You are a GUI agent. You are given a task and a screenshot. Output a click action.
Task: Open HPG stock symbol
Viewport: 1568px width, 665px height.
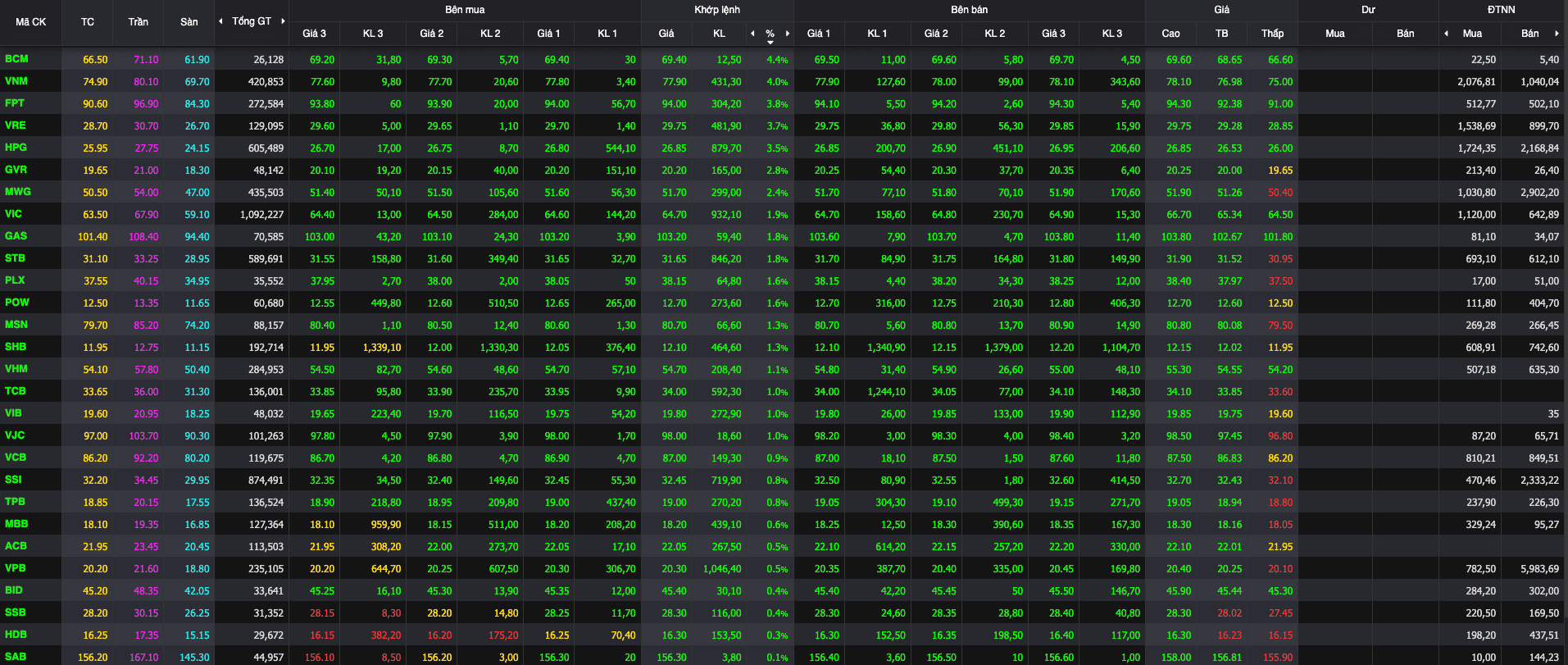tap(16, 148)
